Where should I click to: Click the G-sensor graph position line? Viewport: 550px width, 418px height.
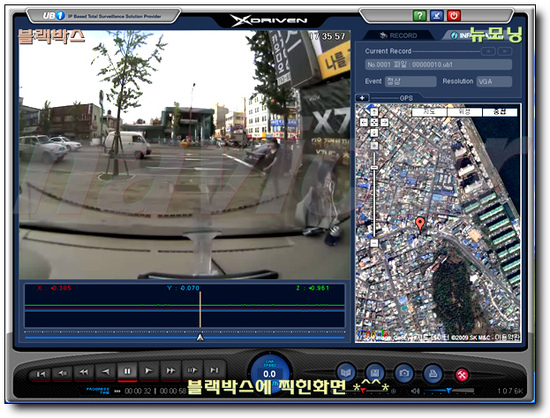[x=200, y=309]
